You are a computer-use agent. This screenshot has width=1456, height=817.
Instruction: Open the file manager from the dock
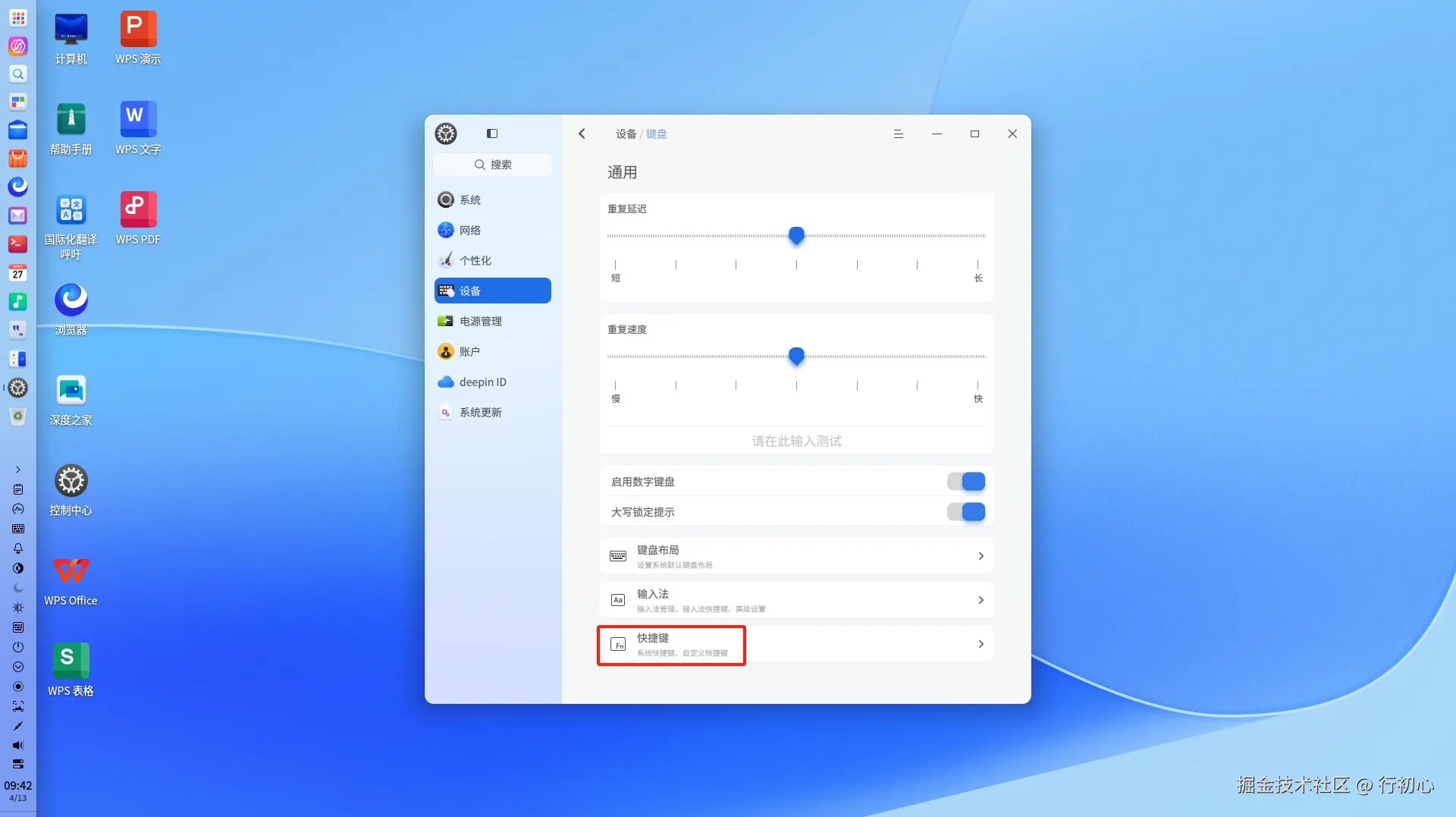[18, 130]
